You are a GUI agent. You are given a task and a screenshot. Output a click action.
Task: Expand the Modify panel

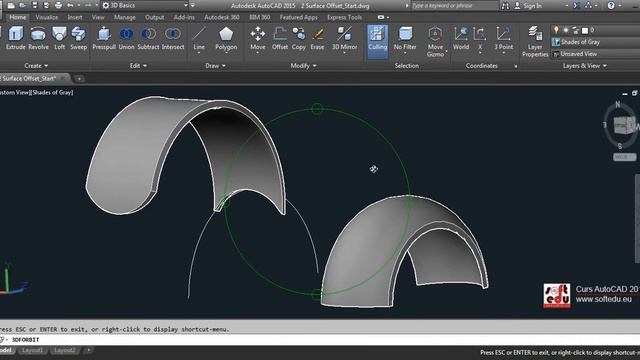tap(303, 66)
